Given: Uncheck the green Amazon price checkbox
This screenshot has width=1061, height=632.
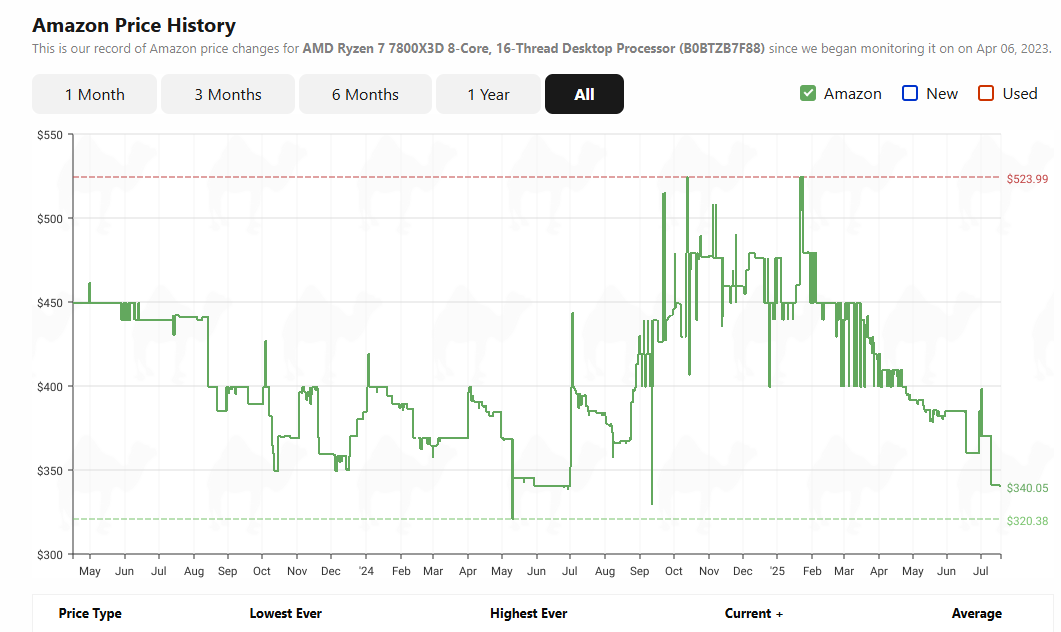Looking at the screenshot, I should (x=808, y=93).
